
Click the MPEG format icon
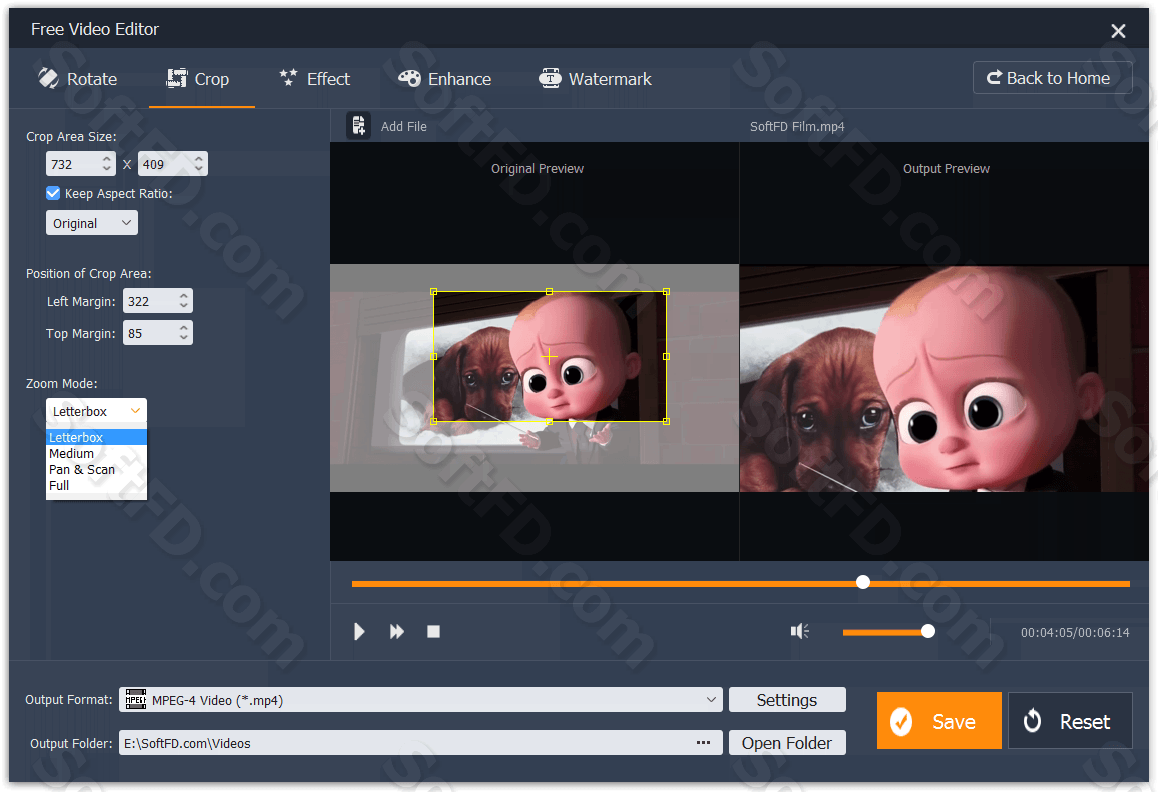(135, 700)
